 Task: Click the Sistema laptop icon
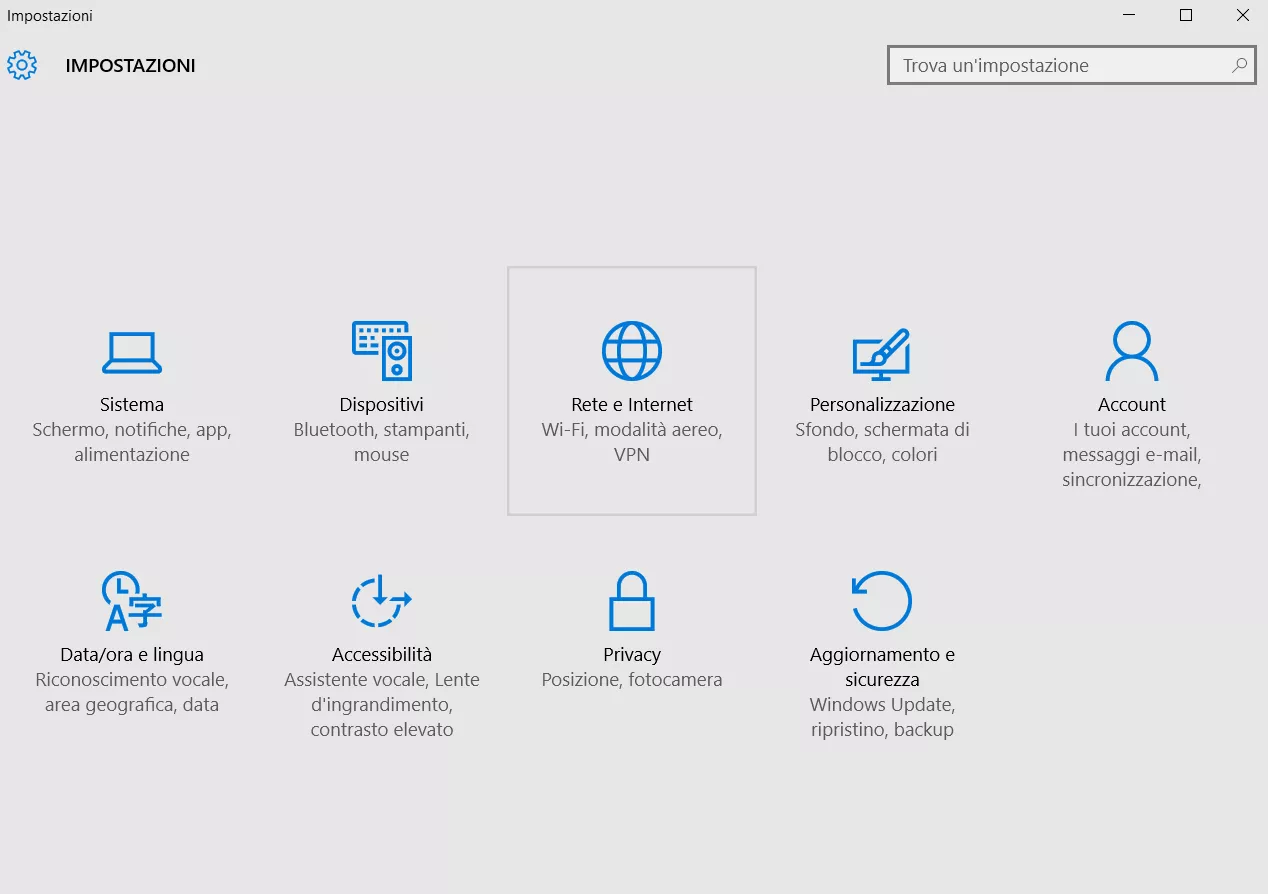tap(131, 352)
